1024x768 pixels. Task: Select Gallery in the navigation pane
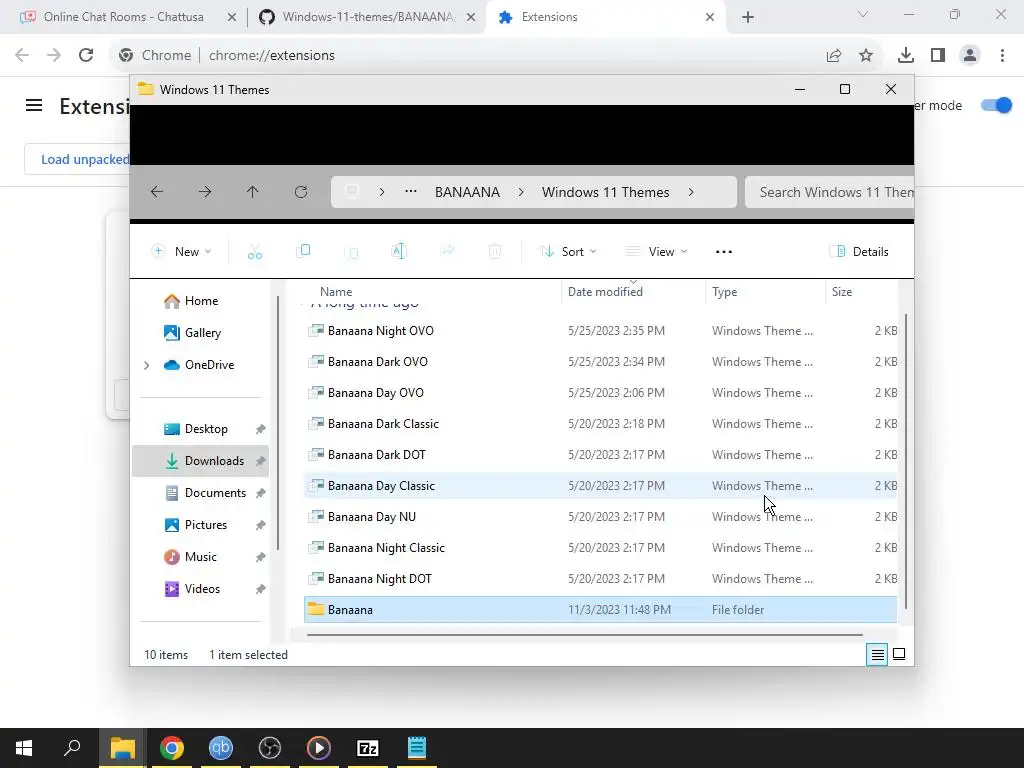(x=202, y=333)
